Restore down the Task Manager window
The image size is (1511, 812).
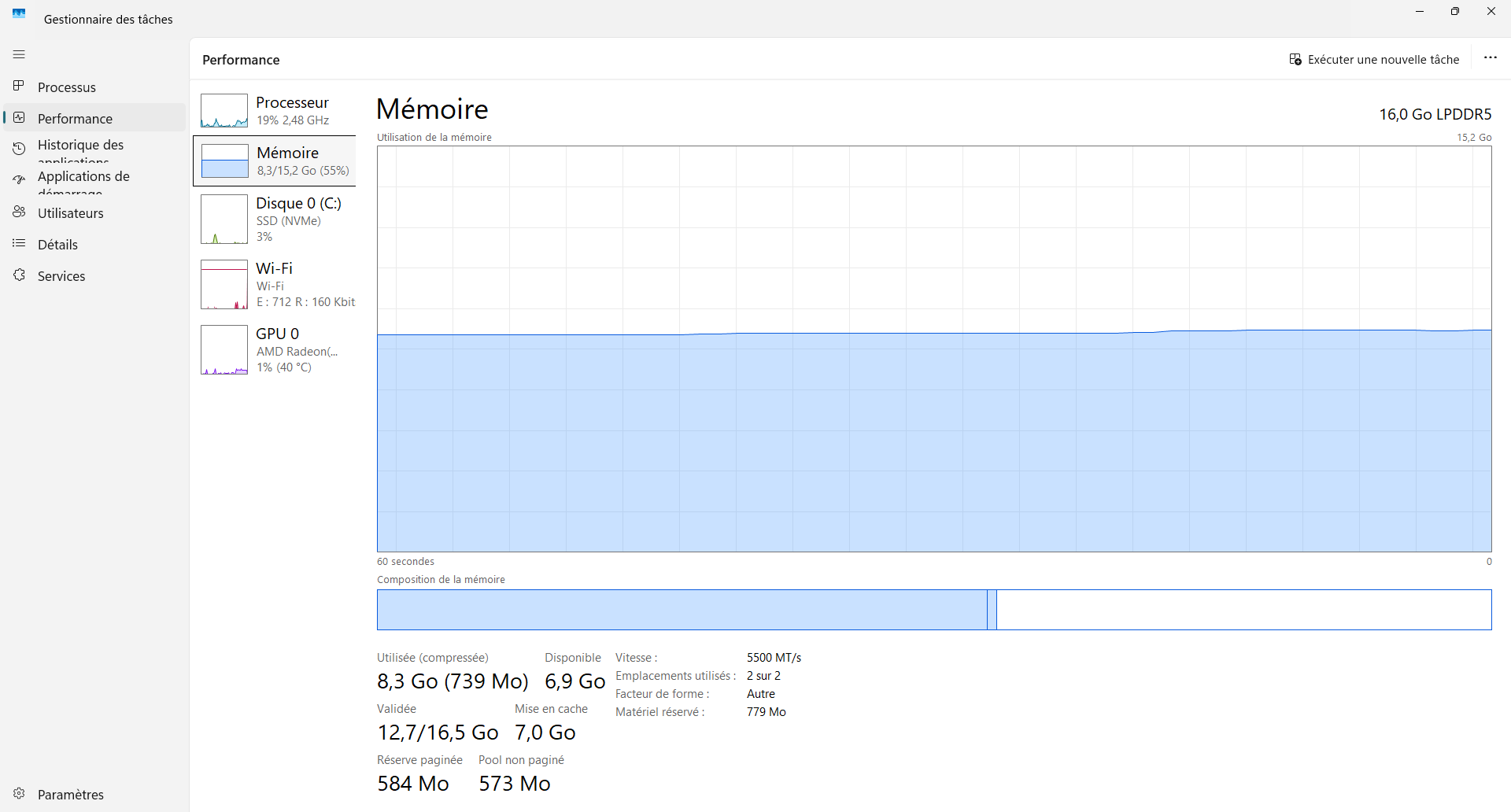click(x=1455, y=12)
